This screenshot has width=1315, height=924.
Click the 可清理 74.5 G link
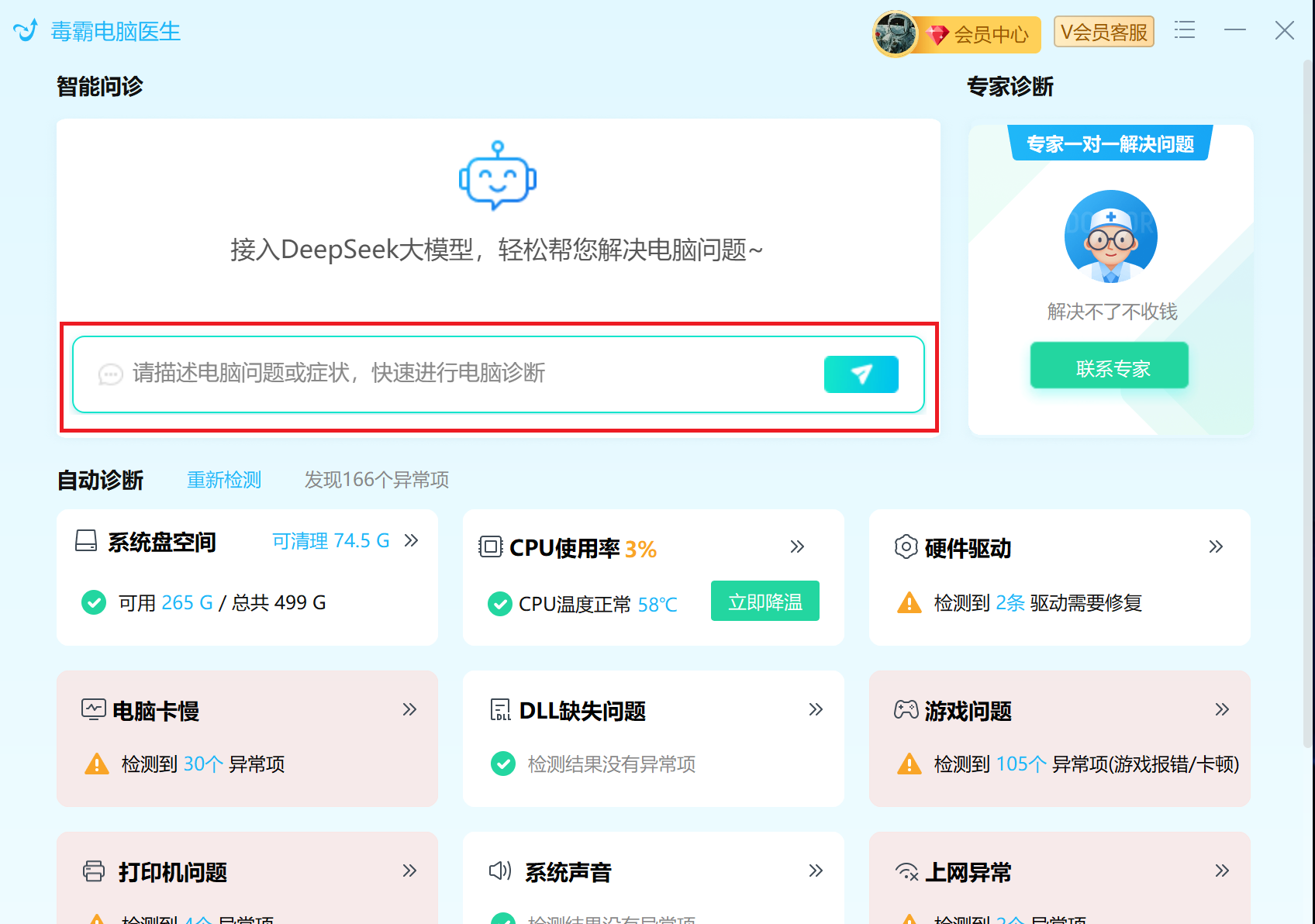click(x=331, y=540)
